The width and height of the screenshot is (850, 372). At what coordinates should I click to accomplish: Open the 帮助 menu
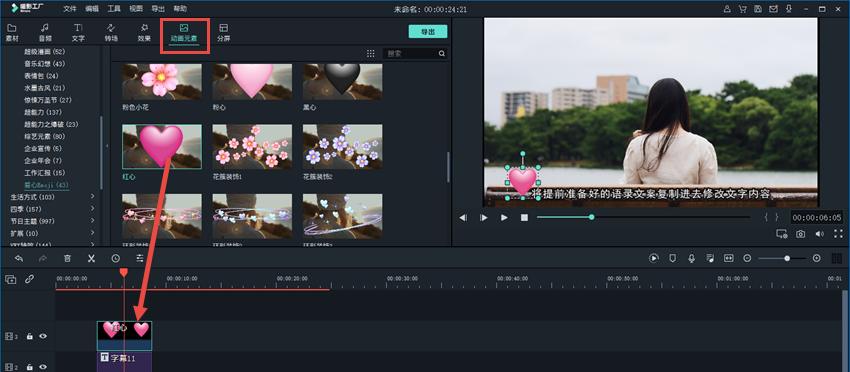click(x=180, y=9)
